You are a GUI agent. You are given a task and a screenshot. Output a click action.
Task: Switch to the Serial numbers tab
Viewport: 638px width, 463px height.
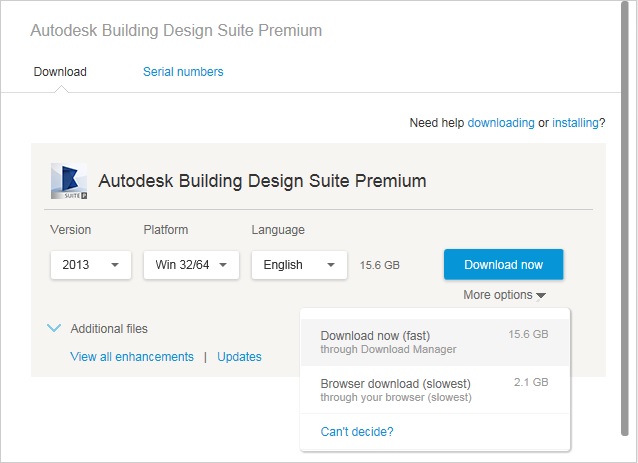(183, 72)
